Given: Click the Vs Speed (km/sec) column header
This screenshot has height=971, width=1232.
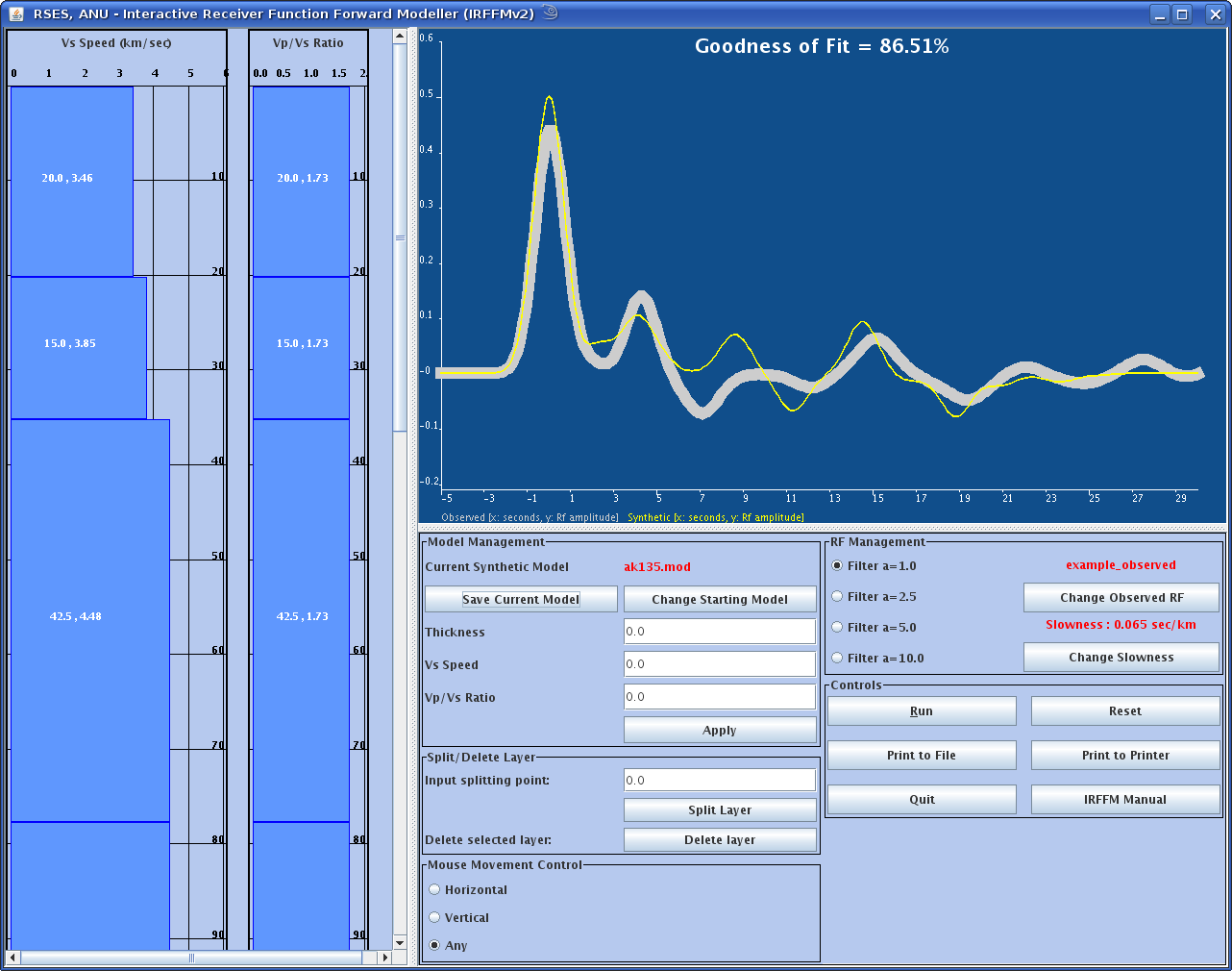Looking at the screenshot, I should tap(116, 43).
